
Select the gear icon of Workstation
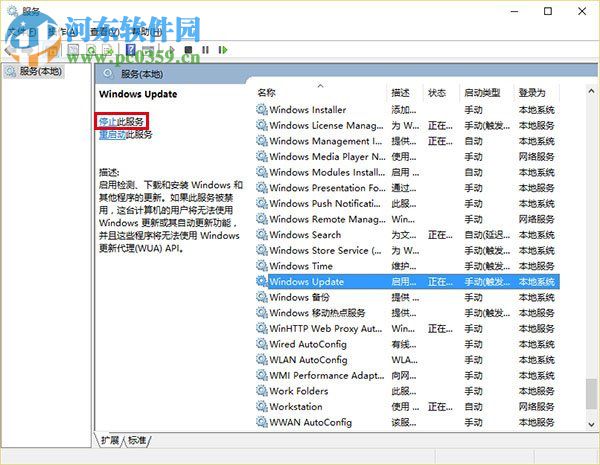click(262, 406)
